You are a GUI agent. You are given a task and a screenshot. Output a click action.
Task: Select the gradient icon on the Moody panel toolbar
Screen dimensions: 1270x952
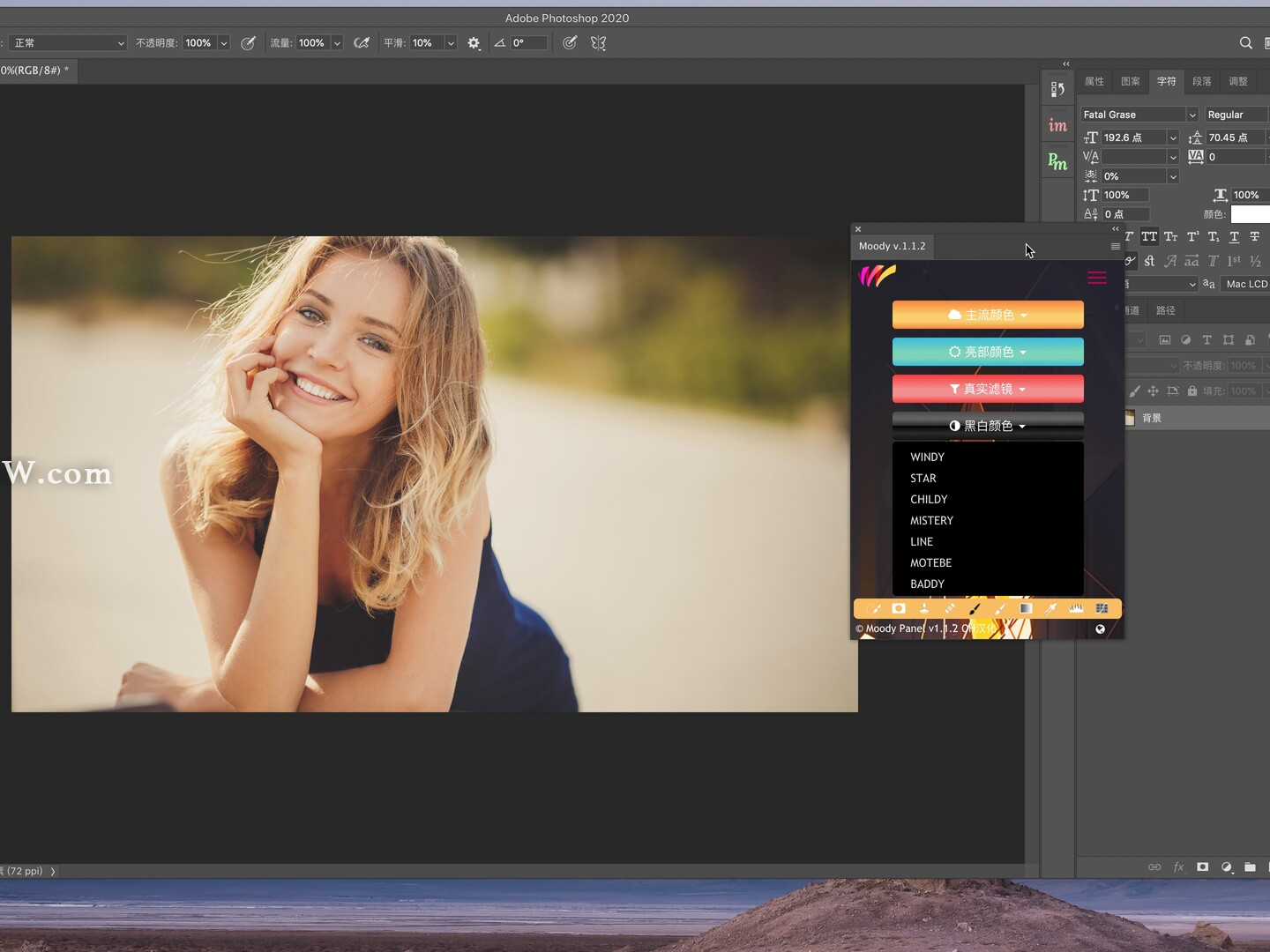[x=1026, y=608]
